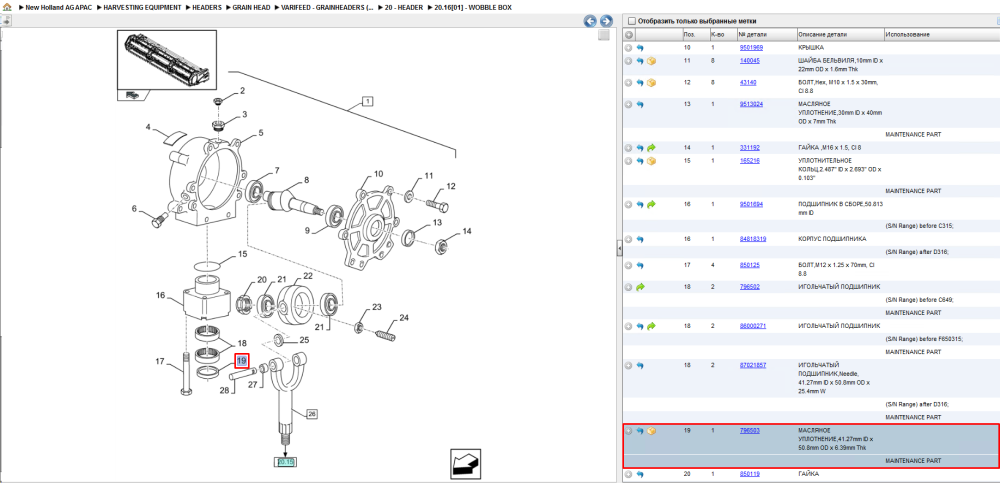Screen dimensions: 1000x483
Task: Collapse the parts list panel with splitter handle
Action: [619, 249]
